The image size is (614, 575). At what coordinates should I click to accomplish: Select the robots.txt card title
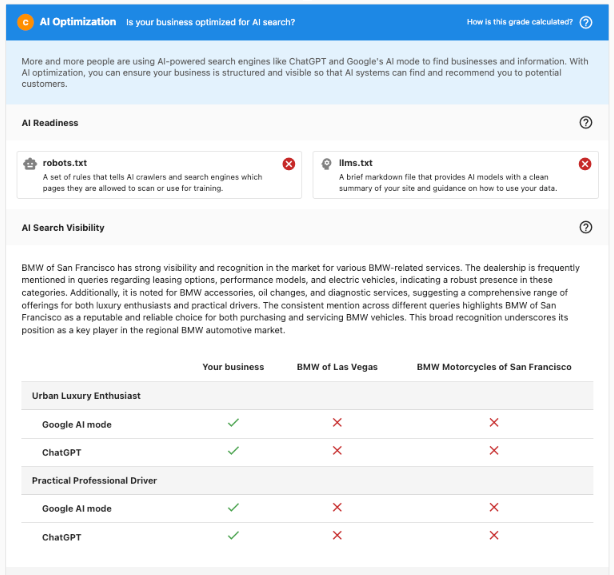65,163
